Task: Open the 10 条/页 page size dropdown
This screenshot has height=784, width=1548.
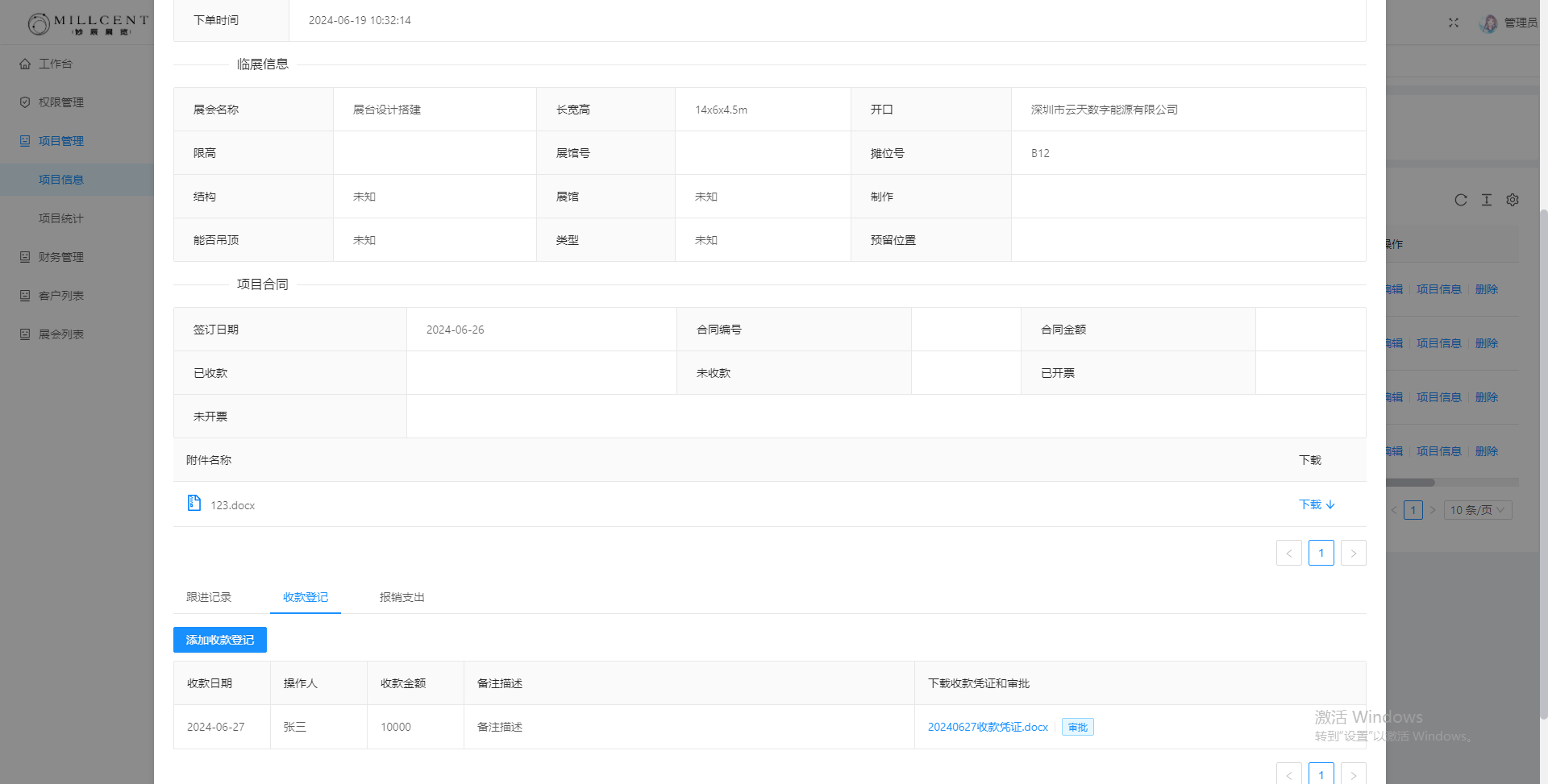Action: click(1477, 510)
